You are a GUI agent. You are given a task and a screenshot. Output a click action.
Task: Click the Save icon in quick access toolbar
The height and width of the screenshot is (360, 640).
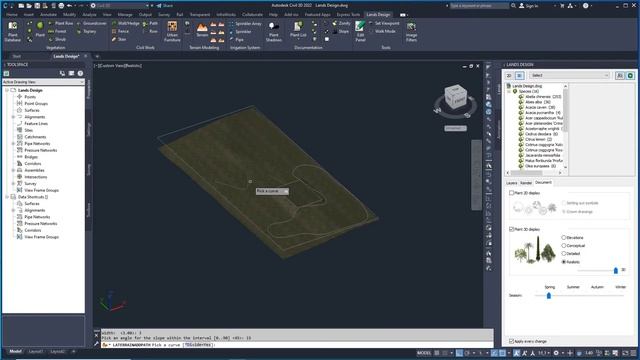click(37, 6)
